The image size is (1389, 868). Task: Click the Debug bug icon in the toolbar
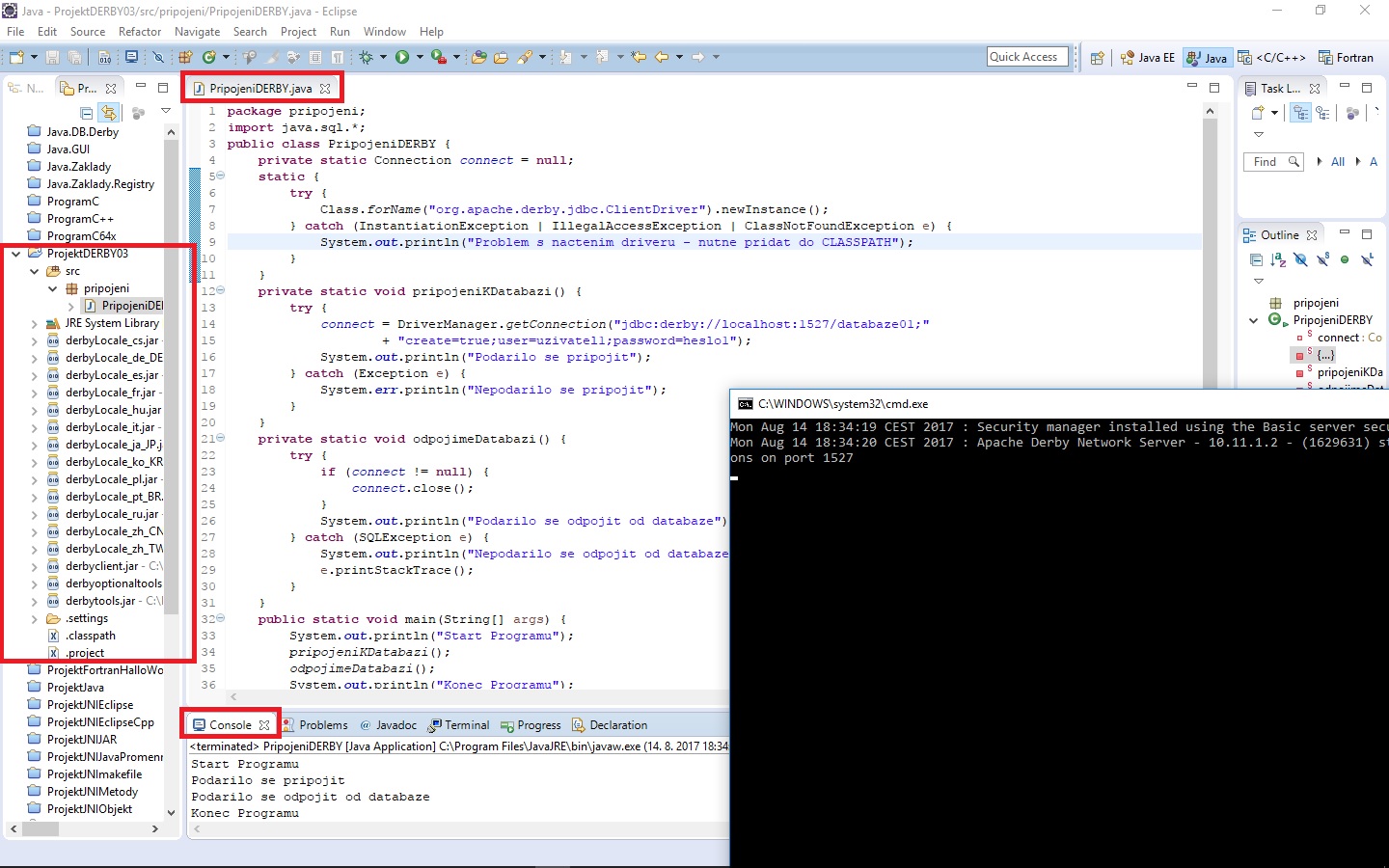(x=367, y=57)
